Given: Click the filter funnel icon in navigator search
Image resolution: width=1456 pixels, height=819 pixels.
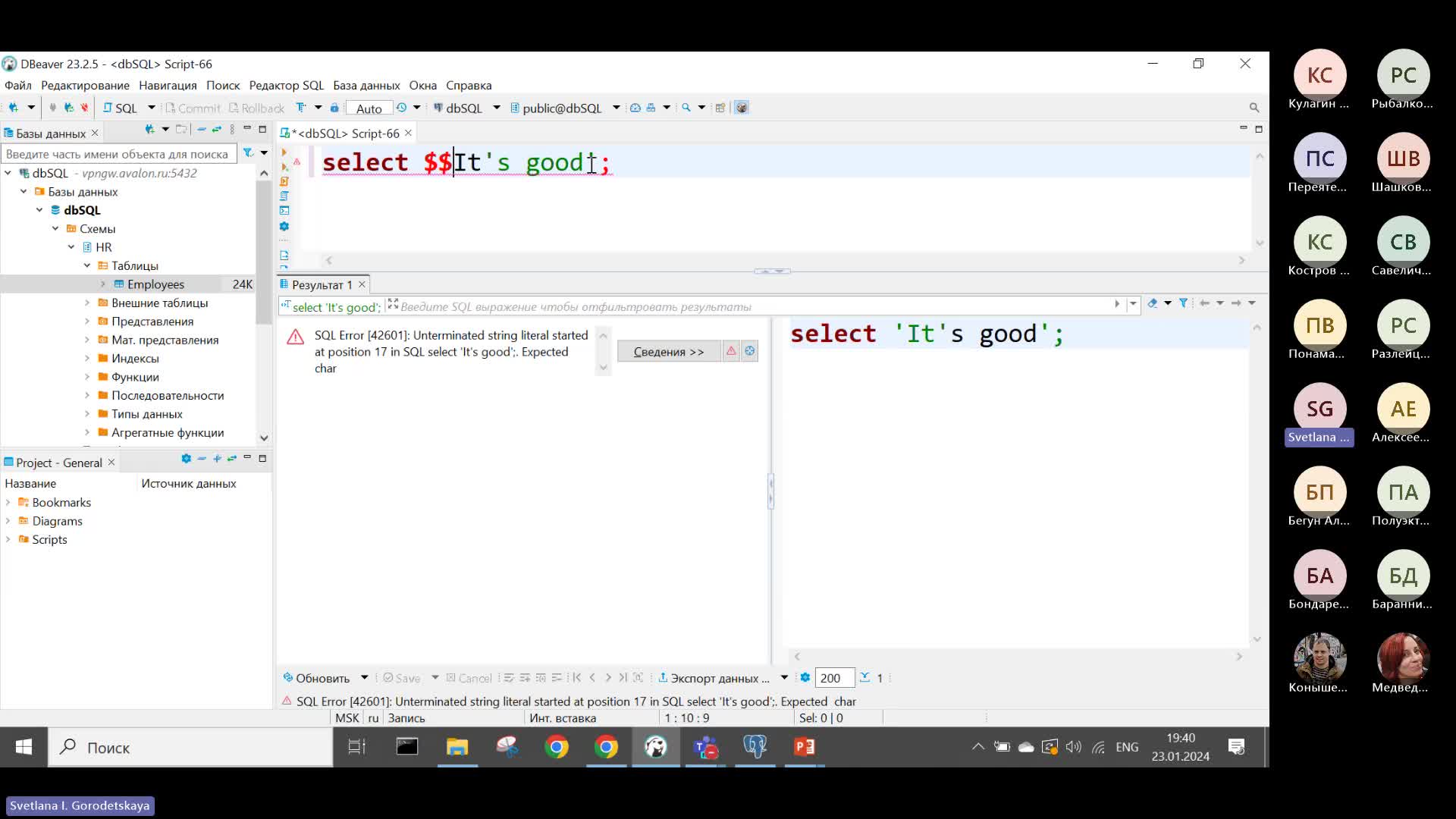Looking at the screenshot, I should (248, 153).
